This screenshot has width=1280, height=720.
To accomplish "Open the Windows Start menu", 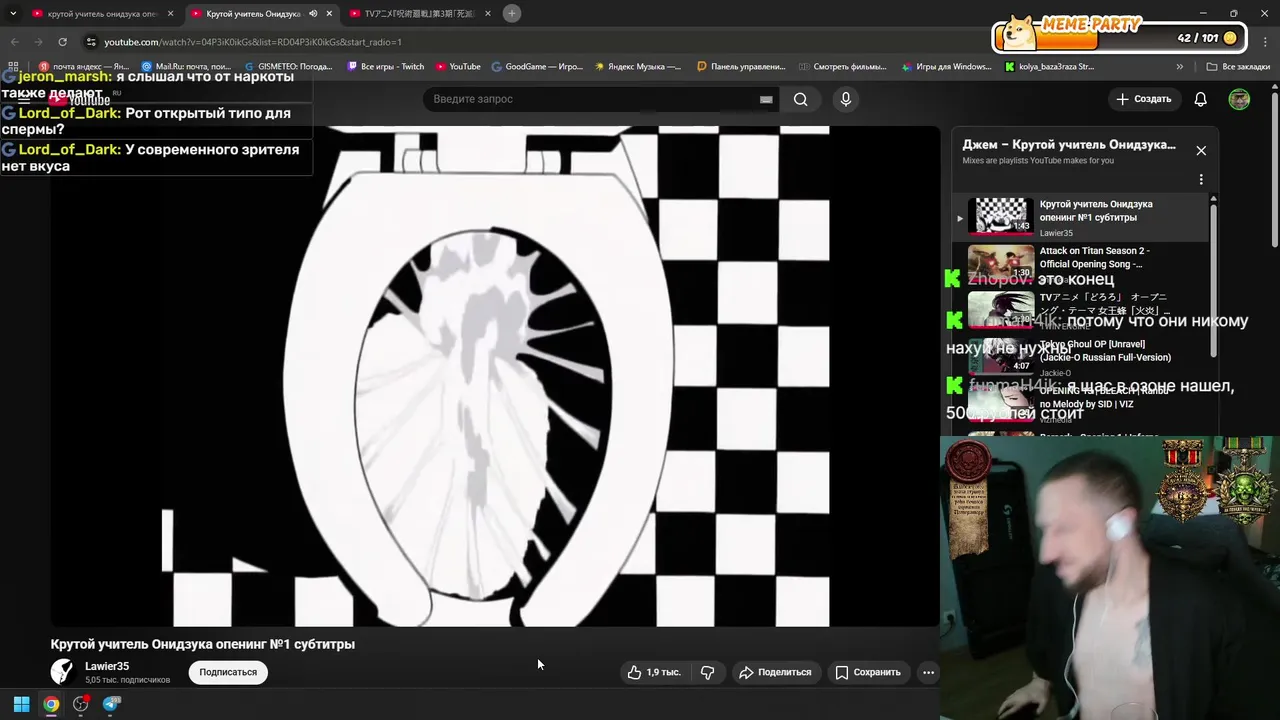I will tap(21, 704).
